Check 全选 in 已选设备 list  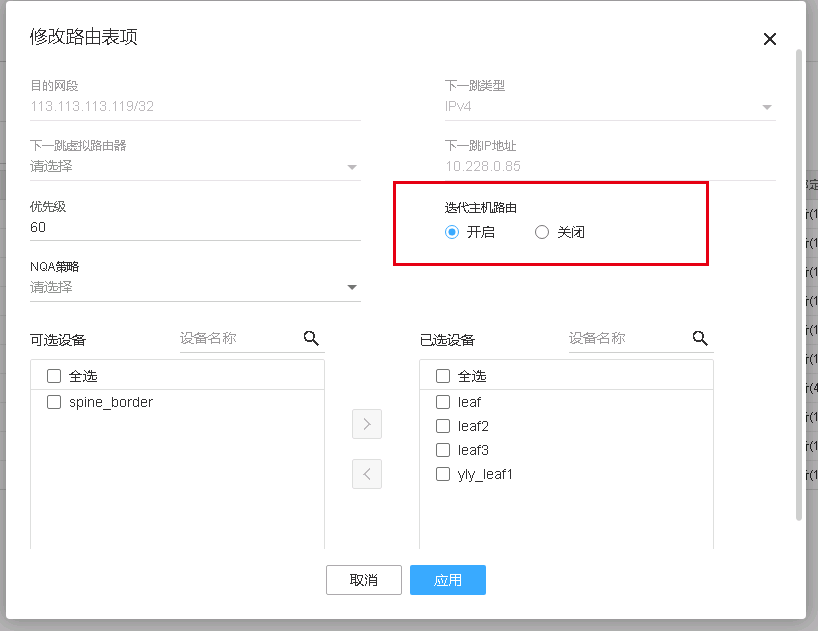click(x=443, y=377)
